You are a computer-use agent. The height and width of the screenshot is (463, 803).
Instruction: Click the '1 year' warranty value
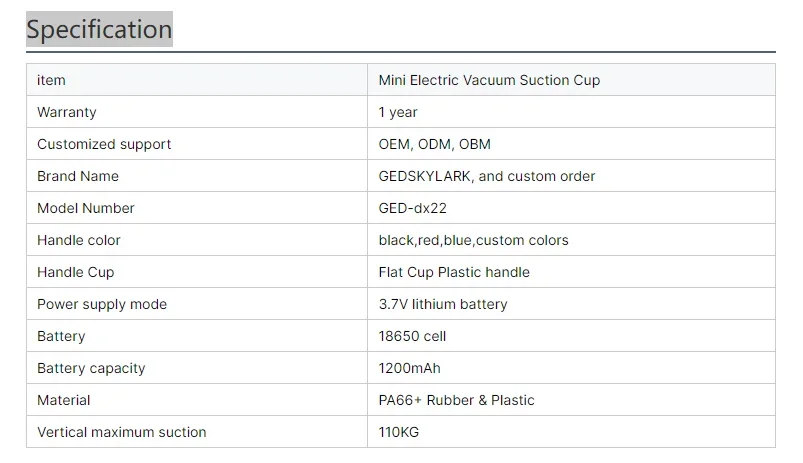pos(398,112)
